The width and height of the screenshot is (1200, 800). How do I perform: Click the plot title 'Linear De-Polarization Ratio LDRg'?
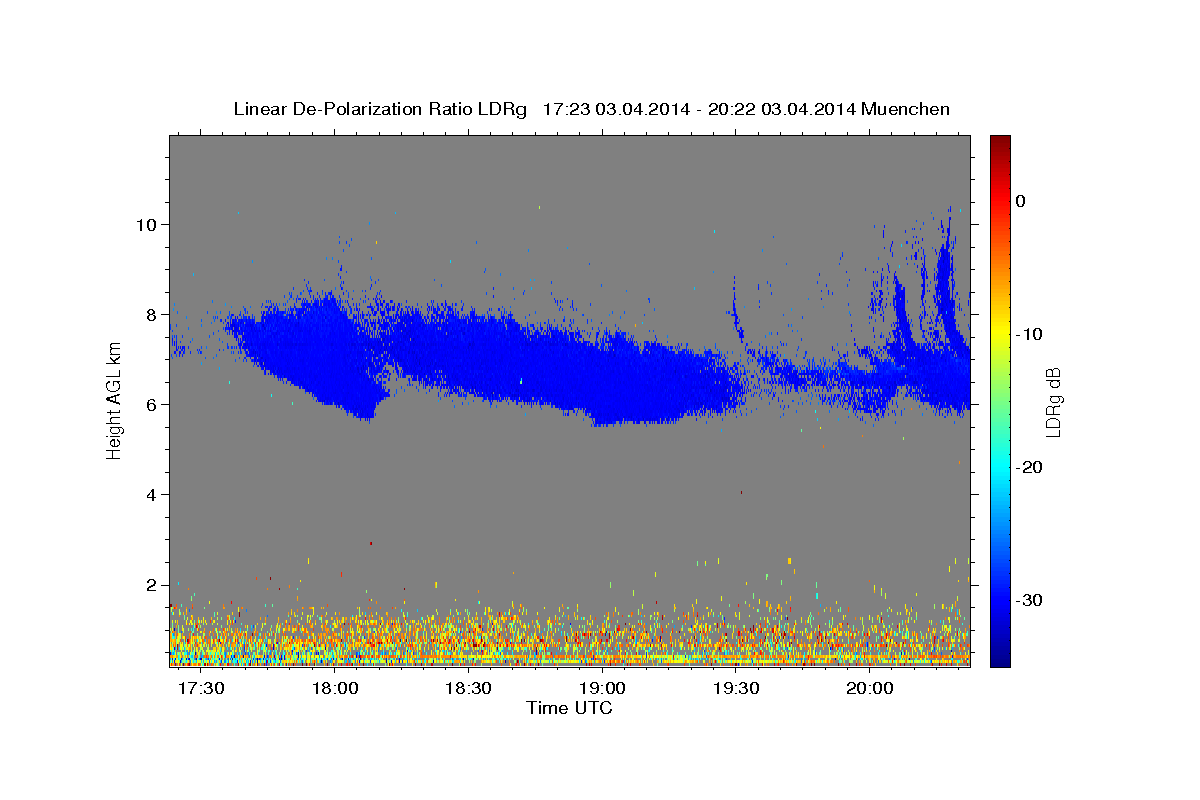380,109
